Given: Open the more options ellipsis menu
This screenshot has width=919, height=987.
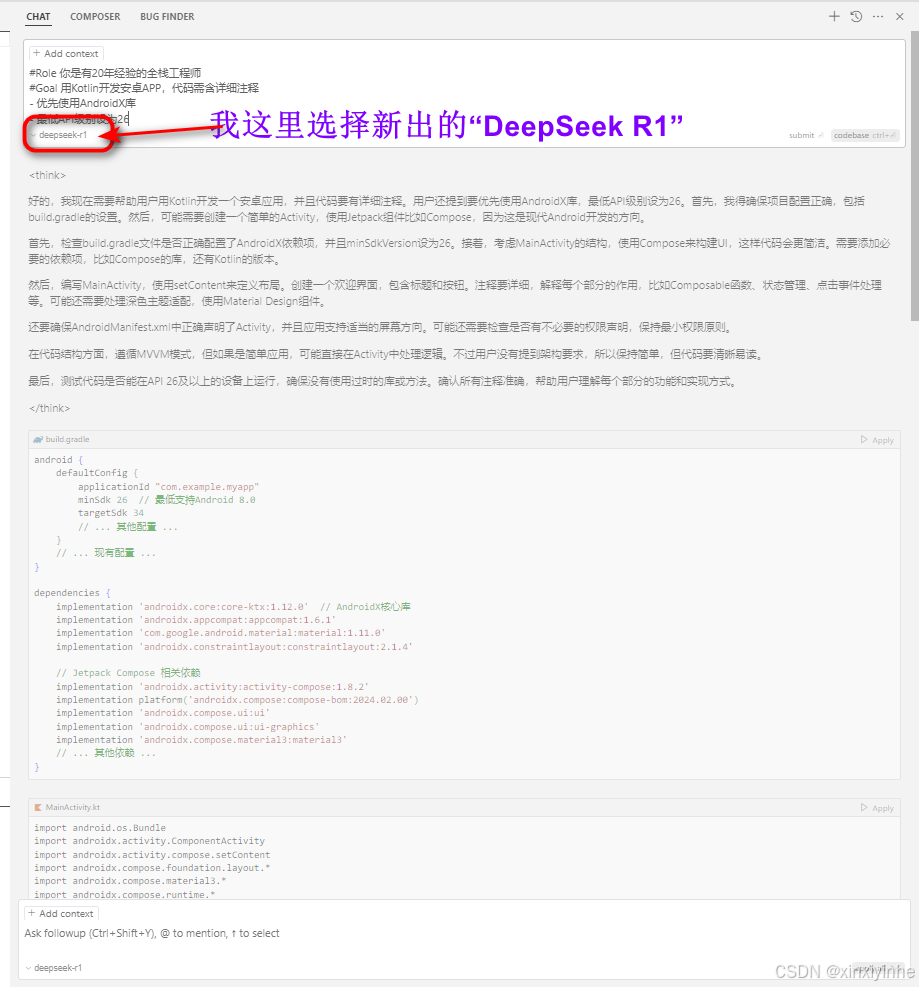Looking at the screenshot, I should pyautogui.click(x=877, y=16).
